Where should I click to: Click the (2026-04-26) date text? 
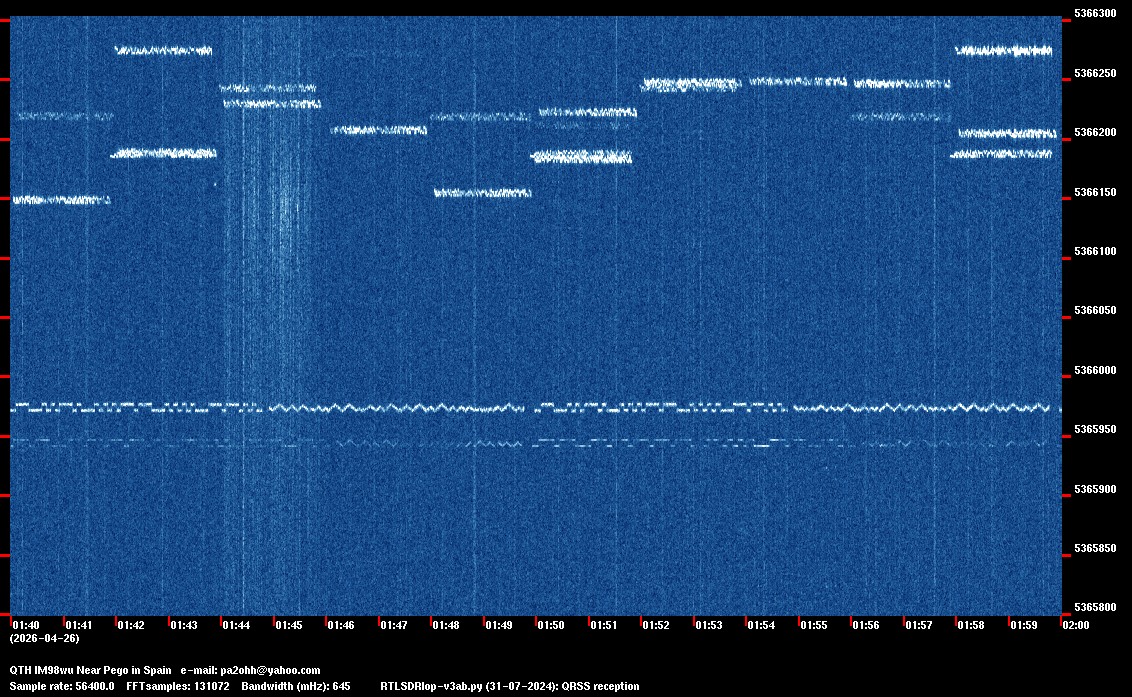[44, 638]
